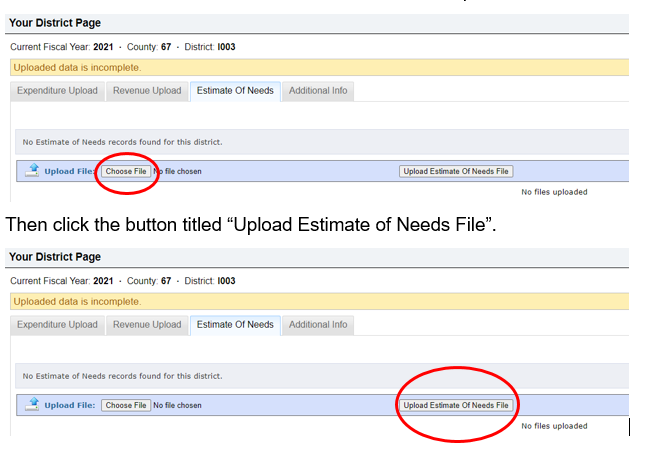Viewport: 666px width, 453px height.
Task: Select Estimate Of Needs tab in the lower panel
Action: tap(235, 325)
